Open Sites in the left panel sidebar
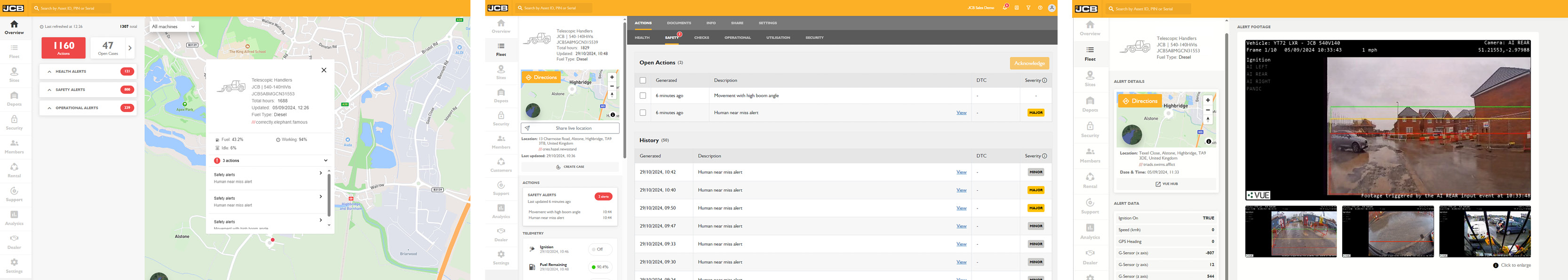 (14, 75)
